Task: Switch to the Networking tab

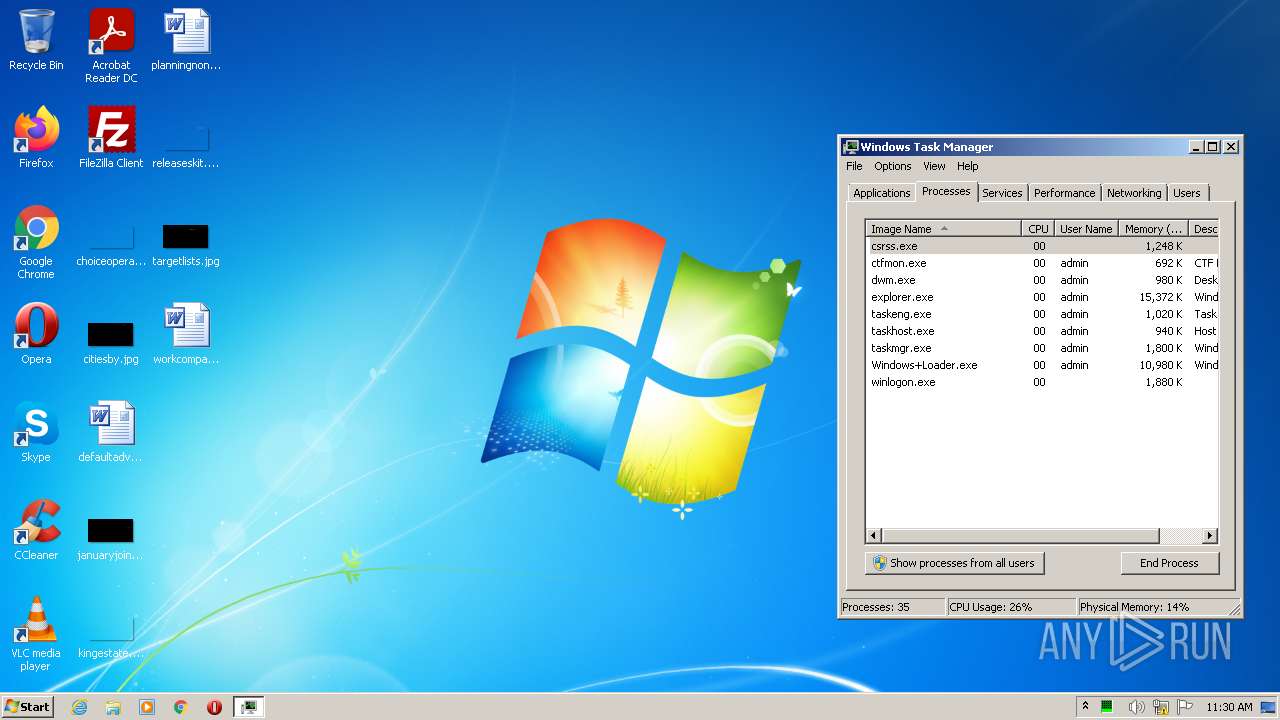Action: tap(1134, 193)
